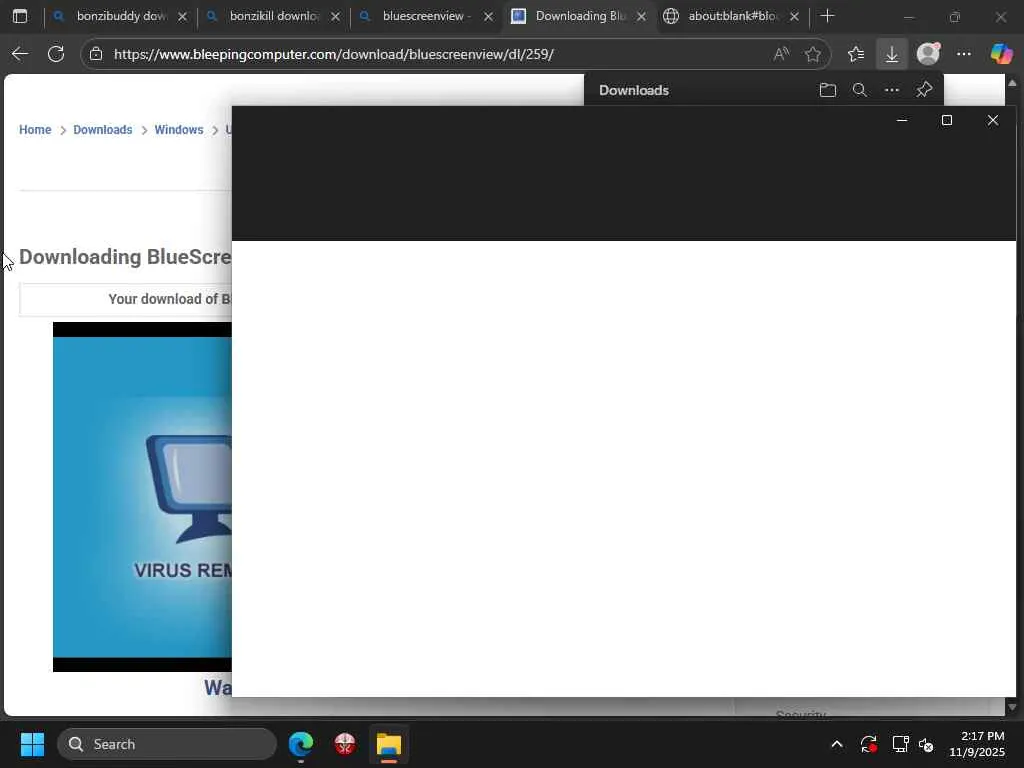Open Edge Settings and more menu

click(x=964, y=54)
